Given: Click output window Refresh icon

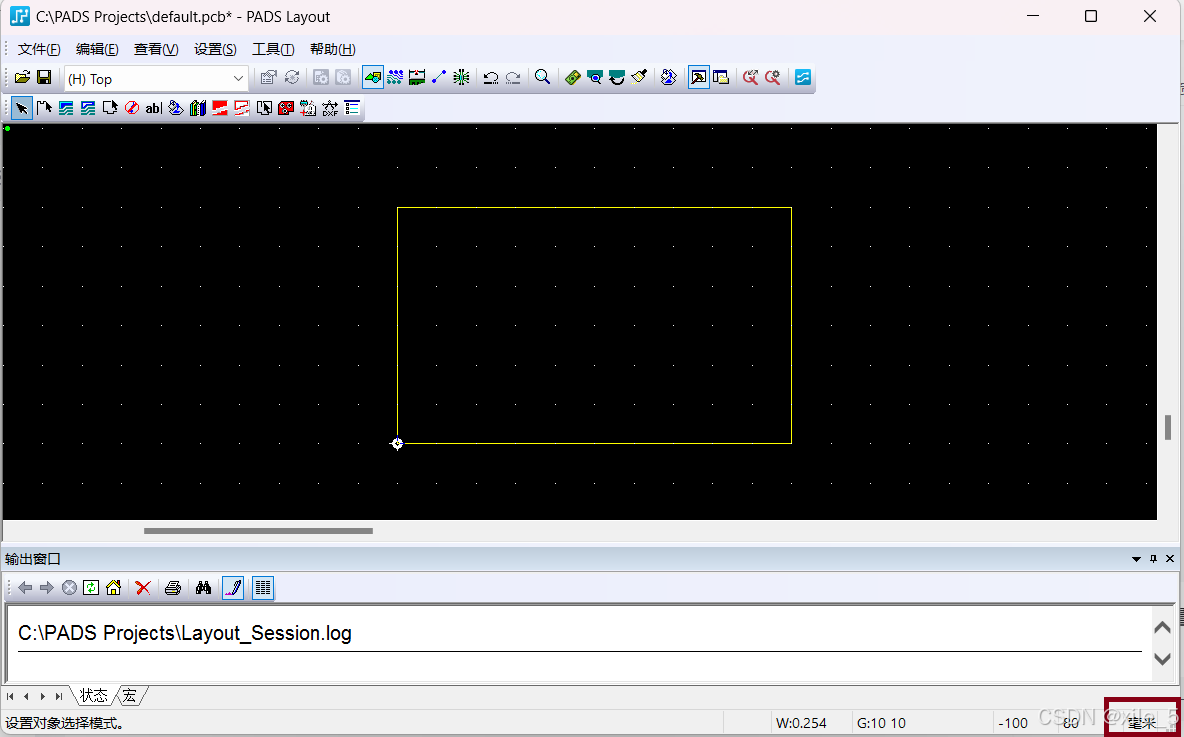Looking at the screenshot, I should (x=91, y=587).
